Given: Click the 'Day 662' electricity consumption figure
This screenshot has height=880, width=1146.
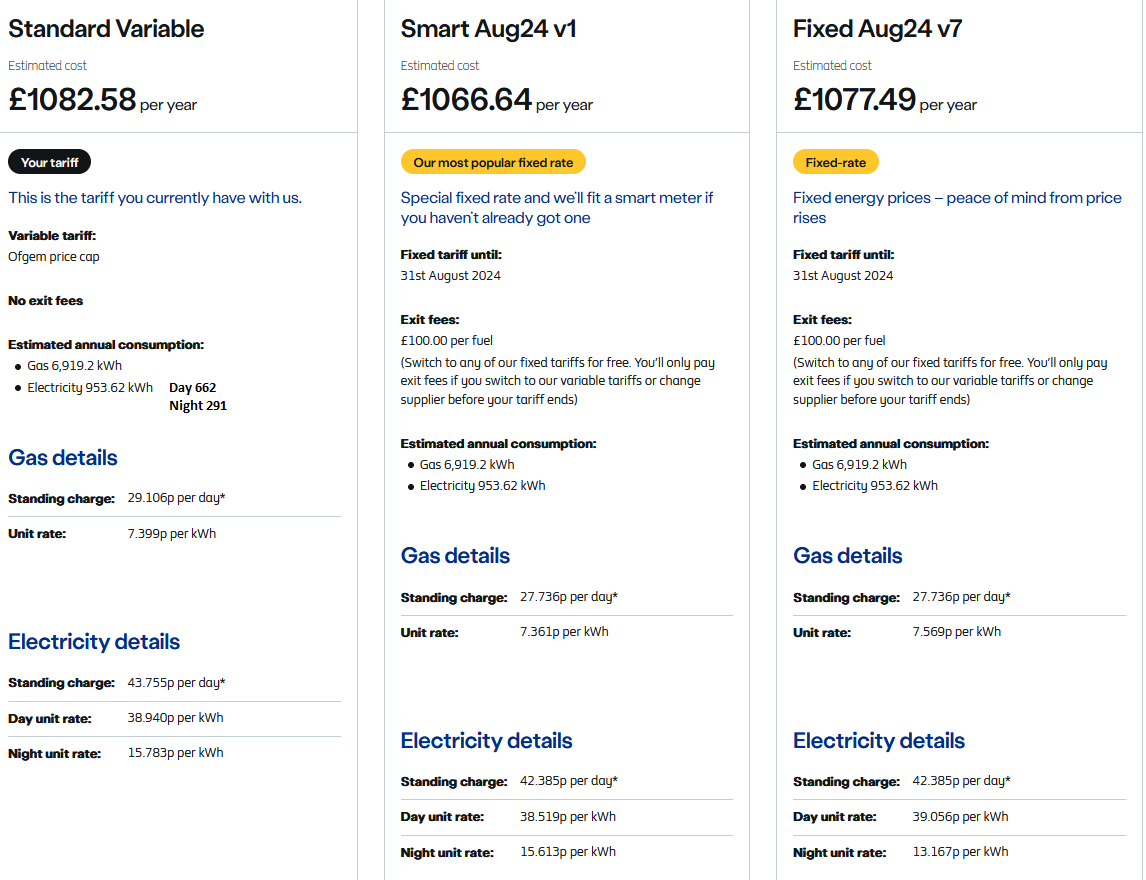Looking at the screenshot, I should (x=193, y=388).
